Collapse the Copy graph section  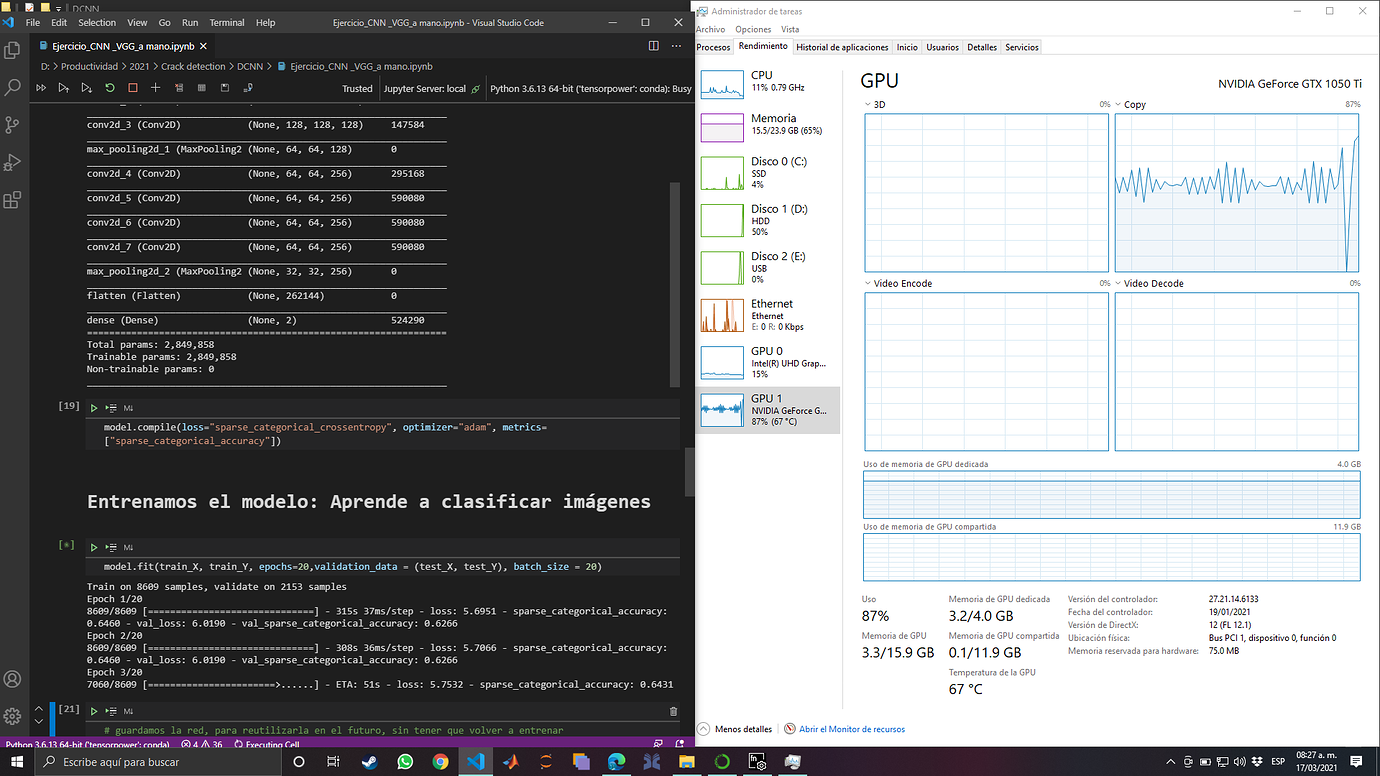click(1118, 104)
